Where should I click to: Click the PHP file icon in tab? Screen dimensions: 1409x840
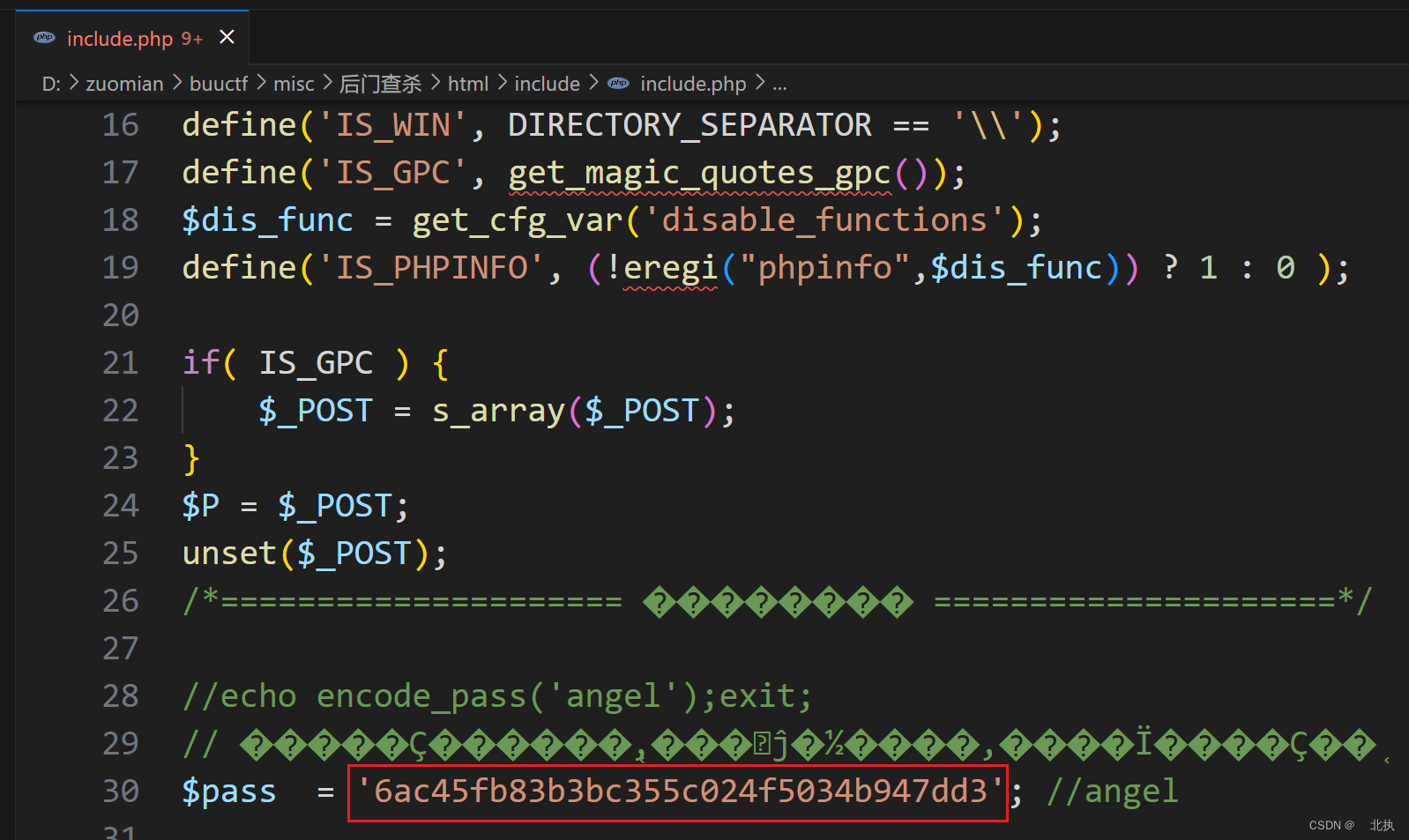(x=44, y=37)
